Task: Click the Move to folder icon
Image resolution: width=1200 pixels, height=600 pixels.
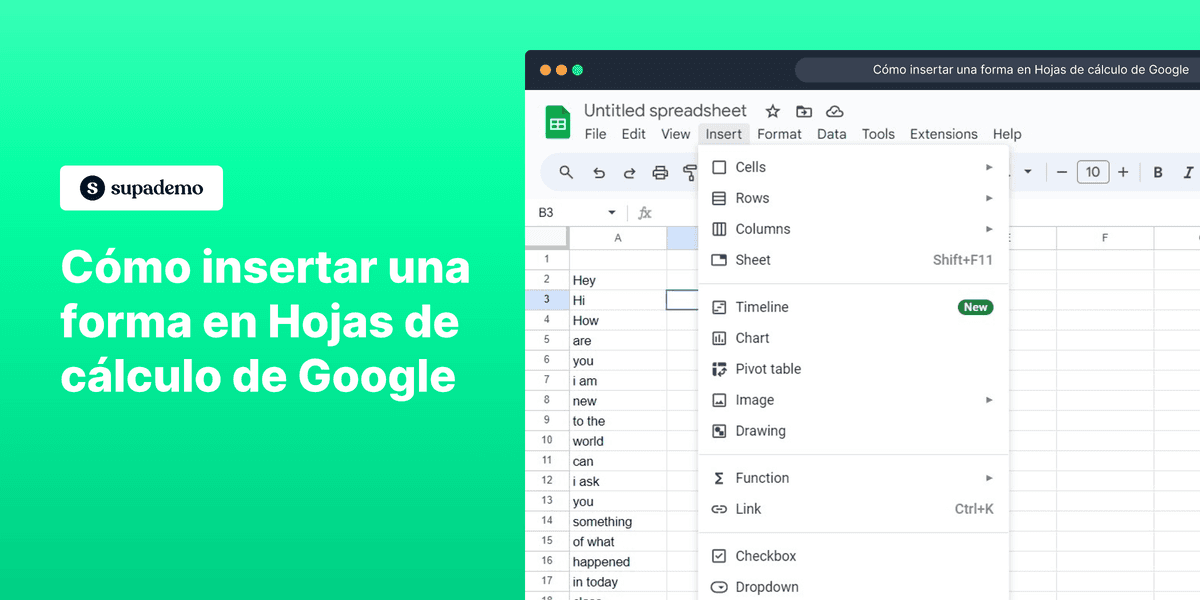Action: 803,111
